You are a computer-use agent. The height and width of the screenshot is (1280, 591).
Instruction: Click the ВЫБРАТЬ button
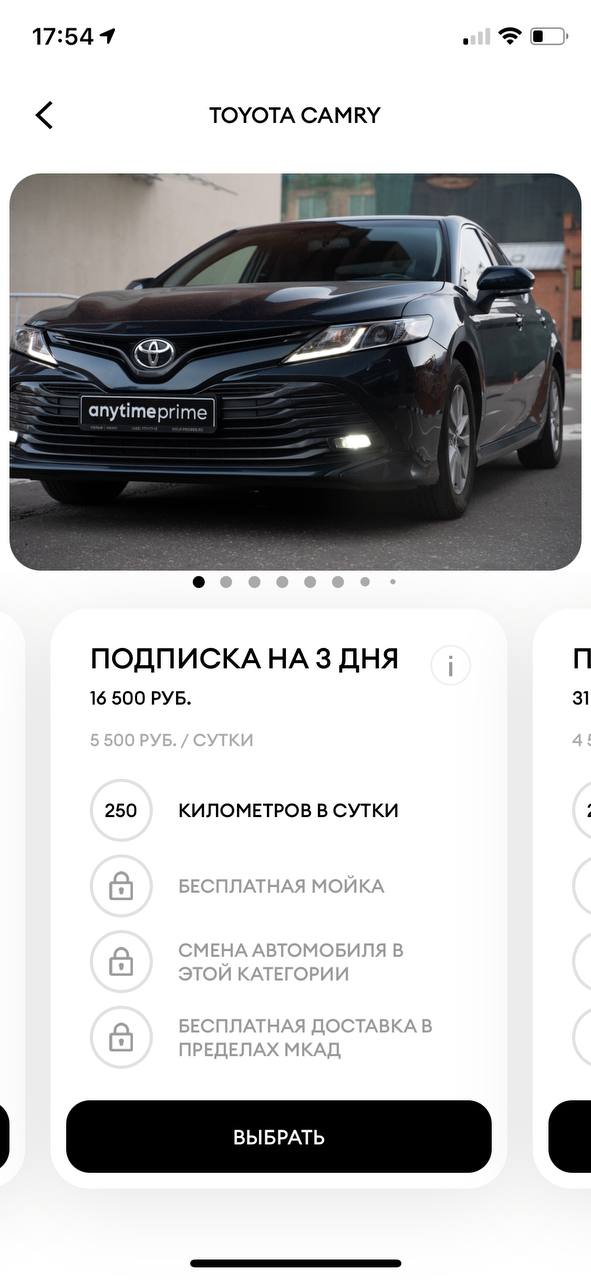[279, 1137]
